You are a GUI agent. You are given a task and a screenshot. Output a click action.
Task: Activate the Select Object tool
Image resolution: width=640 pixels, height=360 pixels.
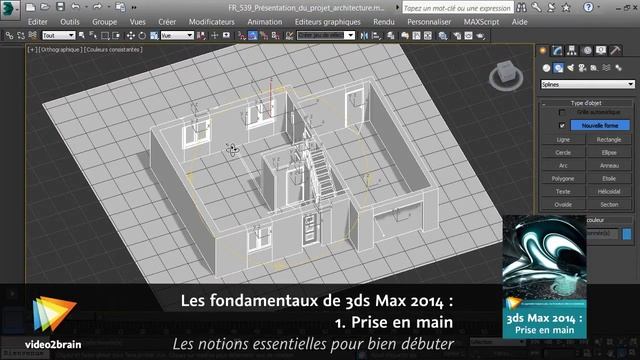click(x=82, y=36)
